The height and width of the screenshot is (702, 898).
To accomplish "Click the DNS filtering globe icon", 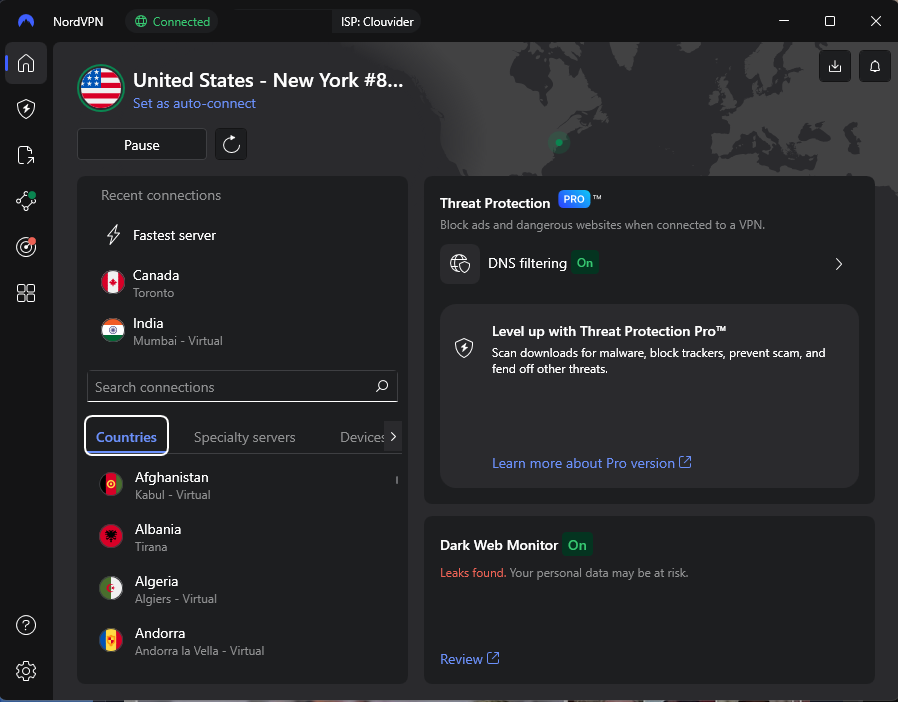I will click(460, 264).
